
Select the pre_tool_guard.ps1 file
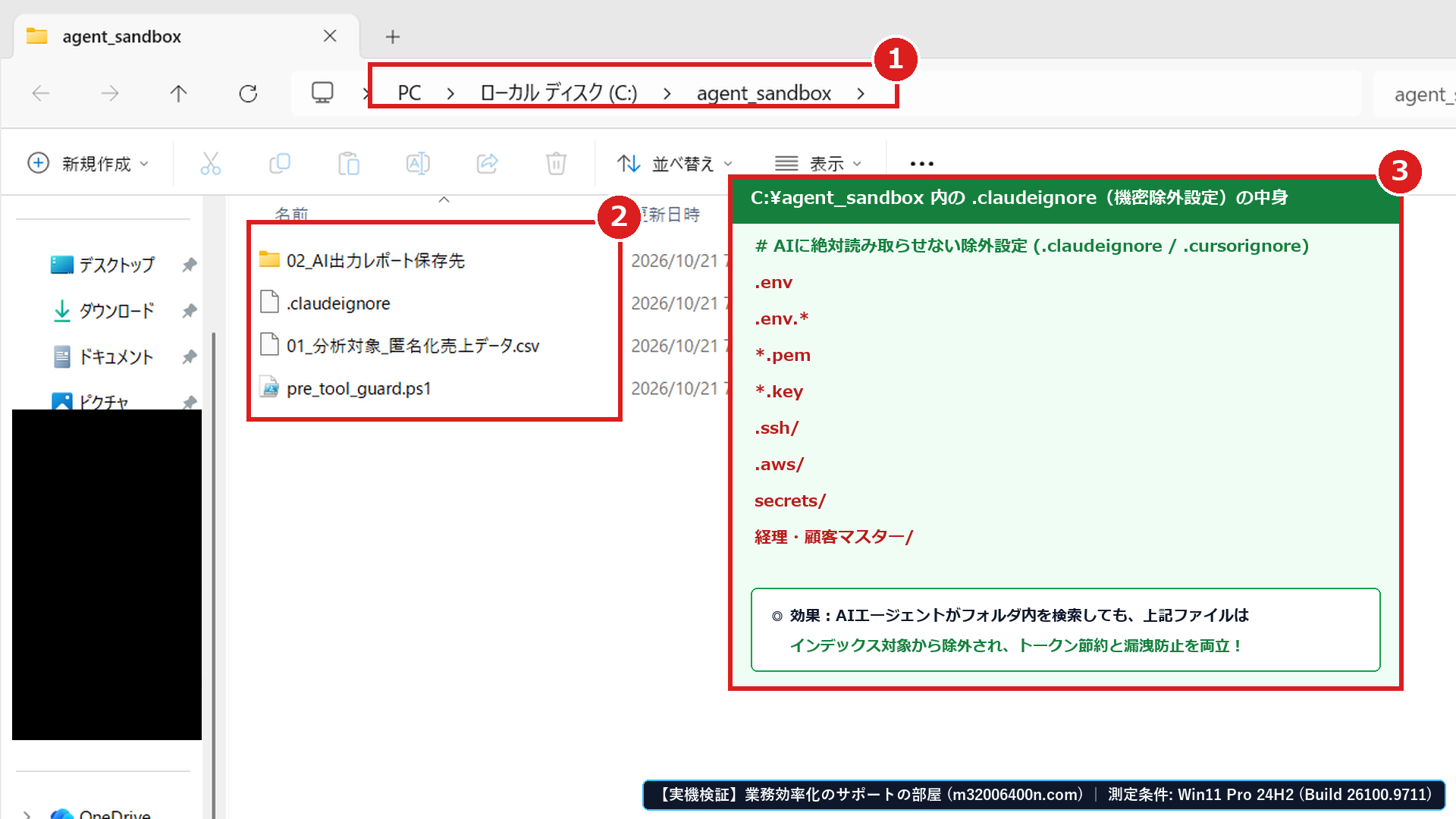[359, 388]
